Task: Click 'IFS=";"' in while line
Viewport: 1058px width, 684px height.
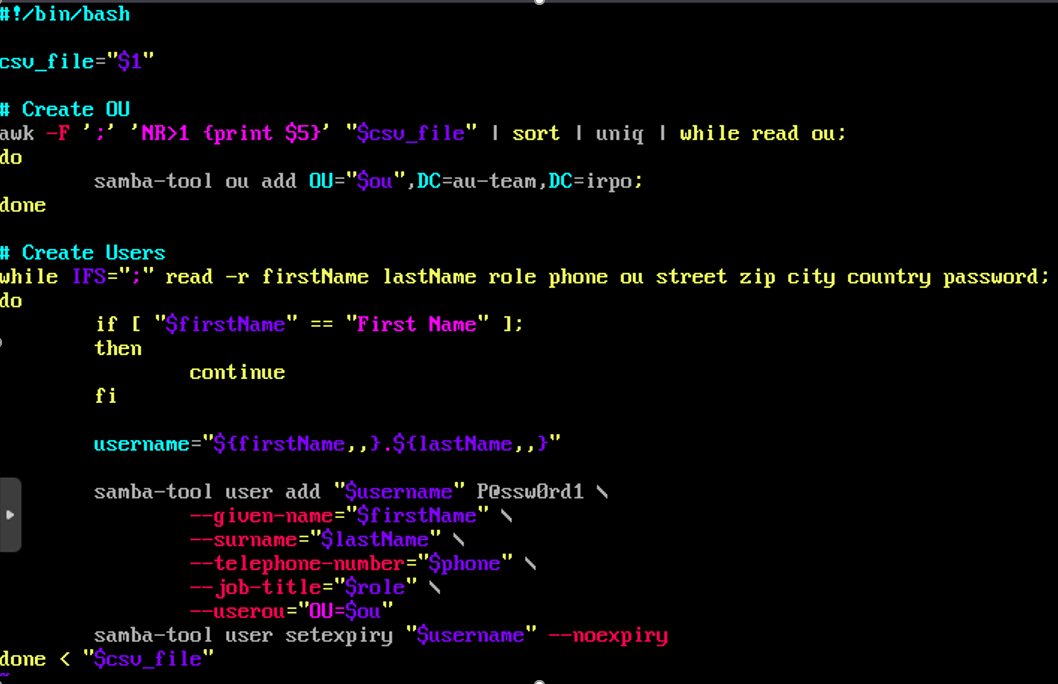Action: pos(113,276)
